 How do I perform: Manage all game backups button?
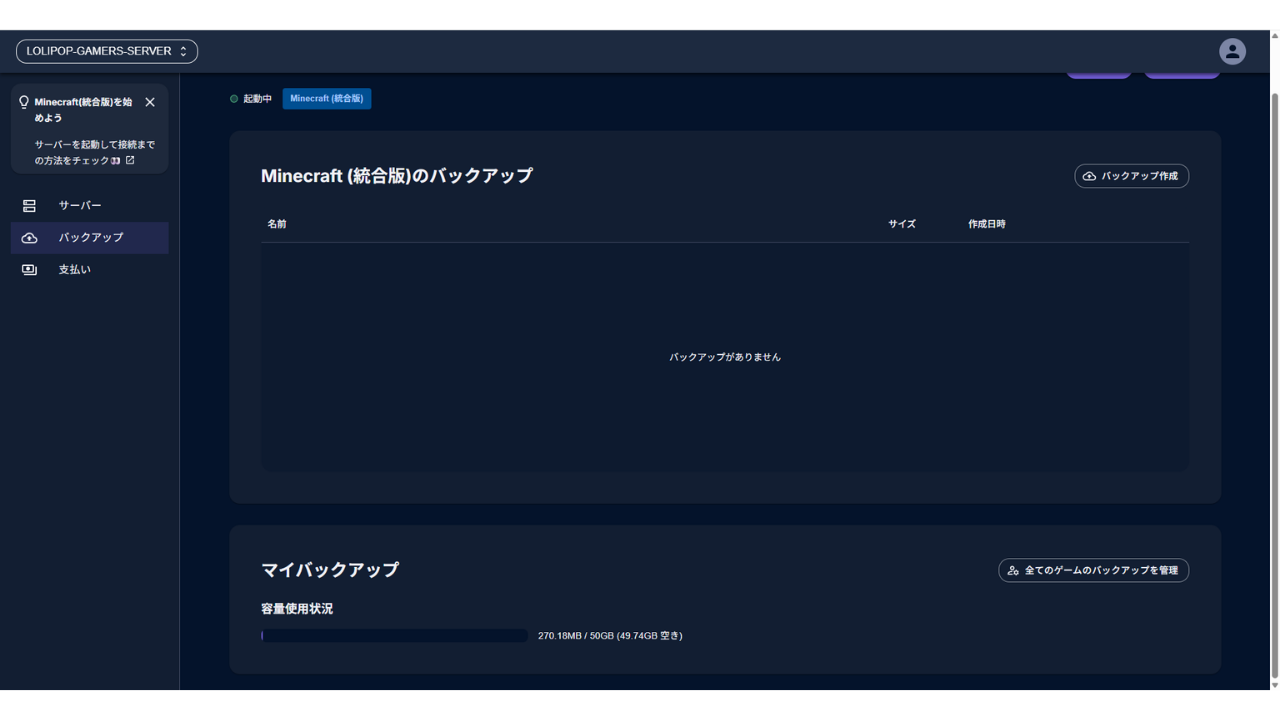click(x=1094, y=570)
